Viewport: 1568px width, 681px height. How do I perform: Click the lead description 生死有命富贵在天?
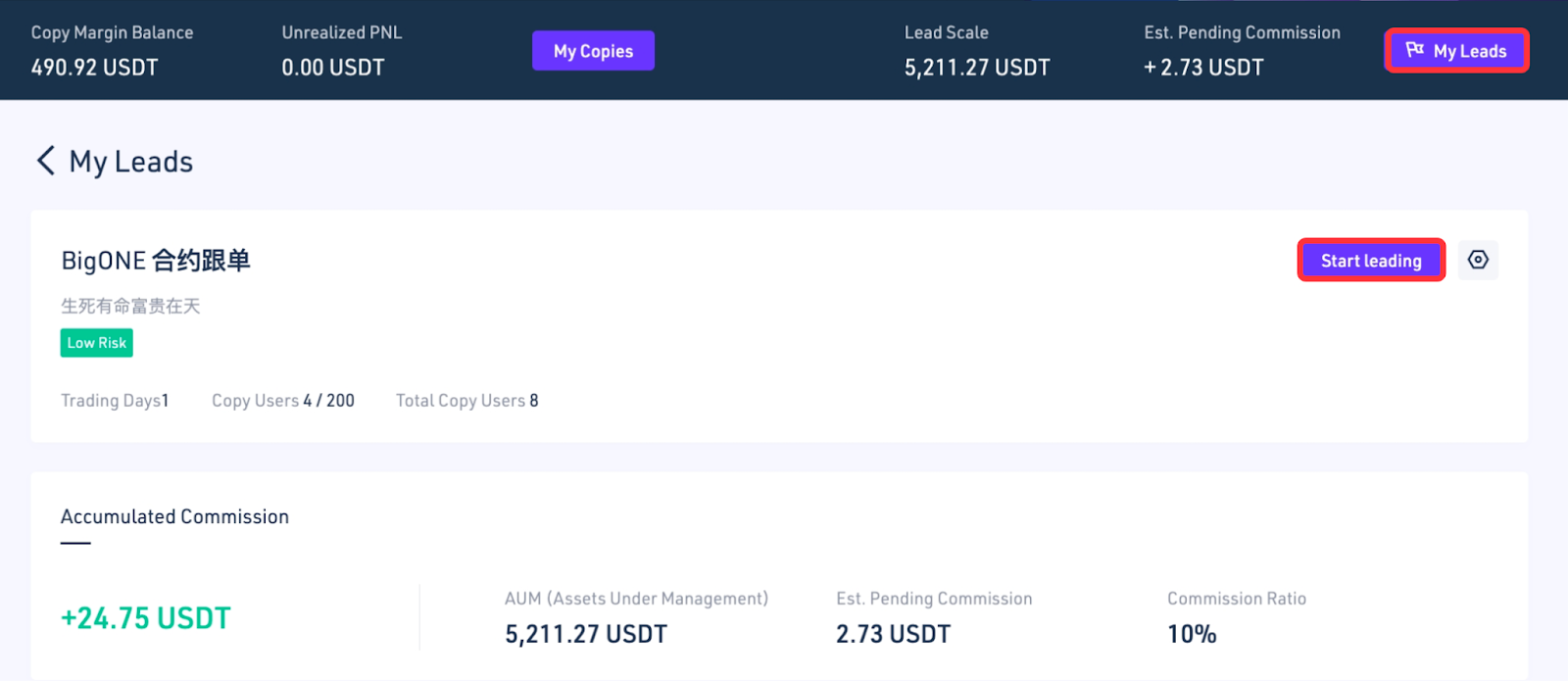pos(130,306)
